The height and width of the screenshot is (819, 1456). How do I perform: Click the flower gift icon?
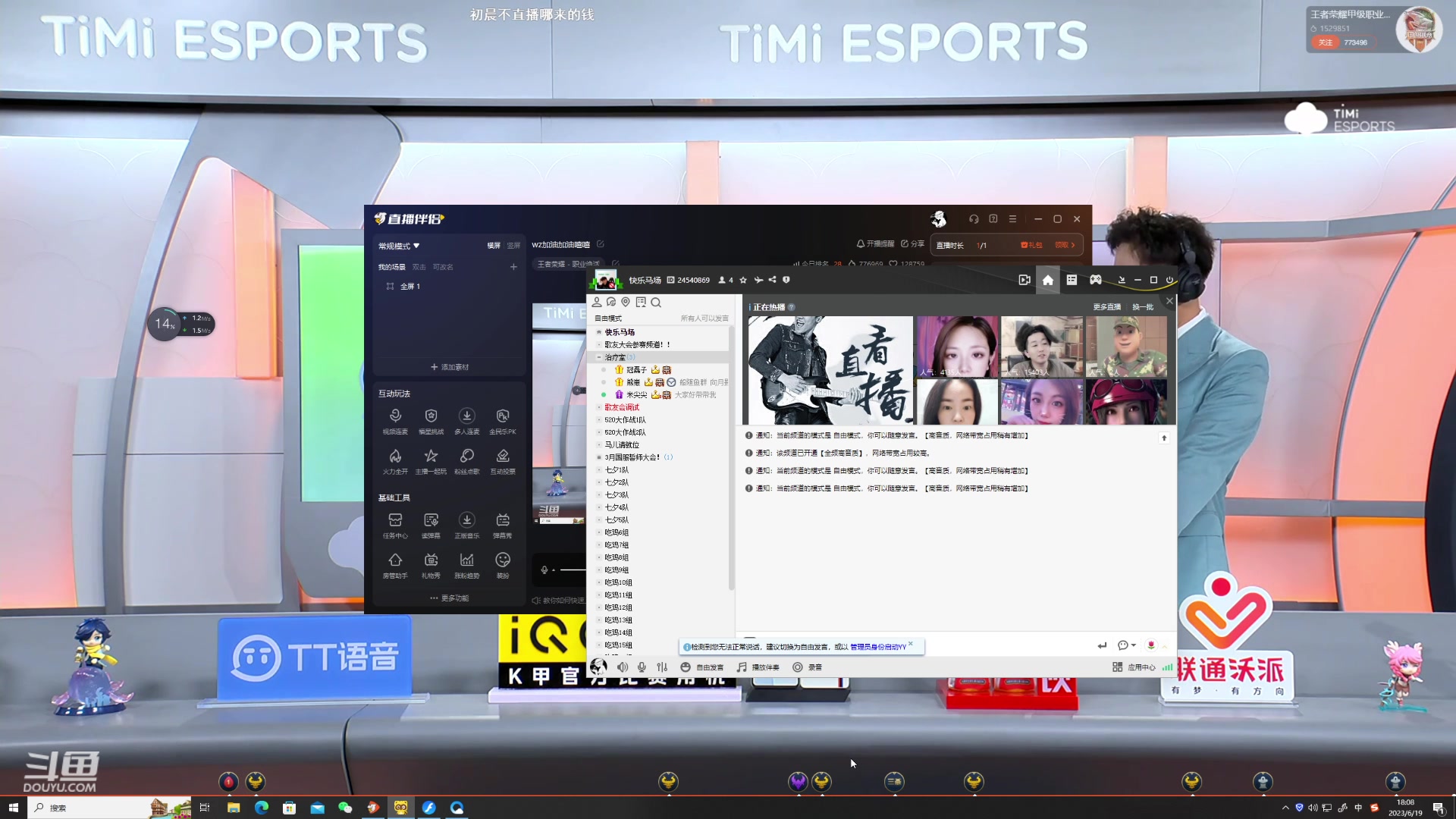(x=1150, y=645)
